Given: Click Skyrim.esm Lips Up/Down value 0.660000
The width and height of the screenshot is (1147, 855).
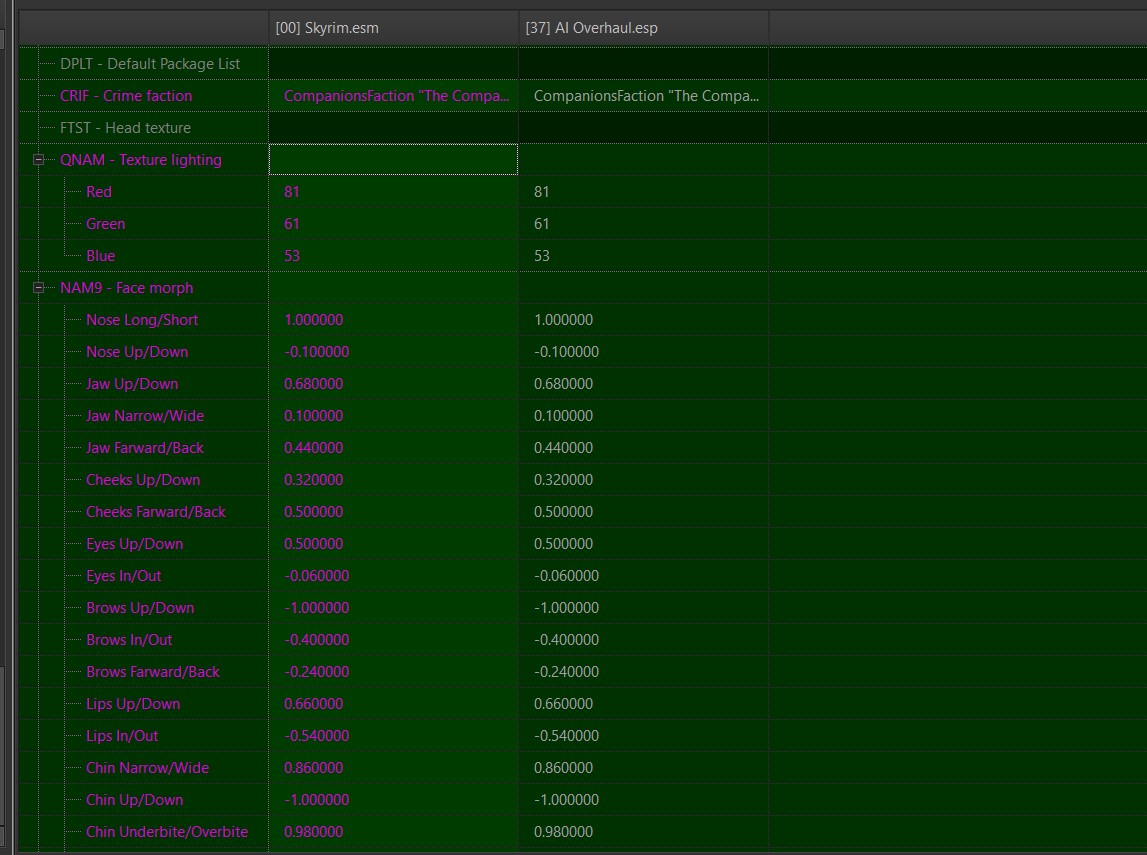Looking at the screenshot, I should tap(313, 704).
